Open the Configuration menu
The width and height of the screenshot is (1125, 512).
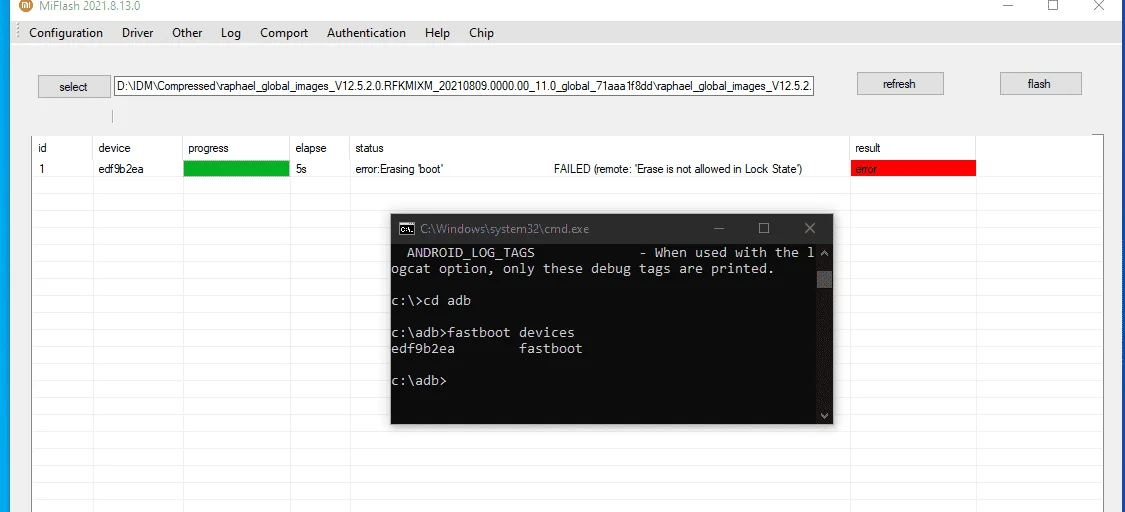(x=66, y=33)
